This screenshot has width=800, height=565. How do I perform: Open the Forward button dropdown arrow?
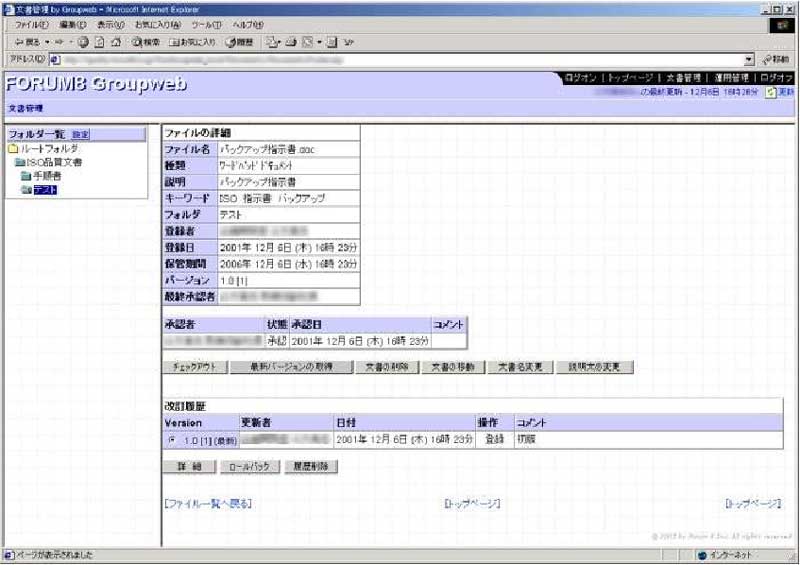70,42
